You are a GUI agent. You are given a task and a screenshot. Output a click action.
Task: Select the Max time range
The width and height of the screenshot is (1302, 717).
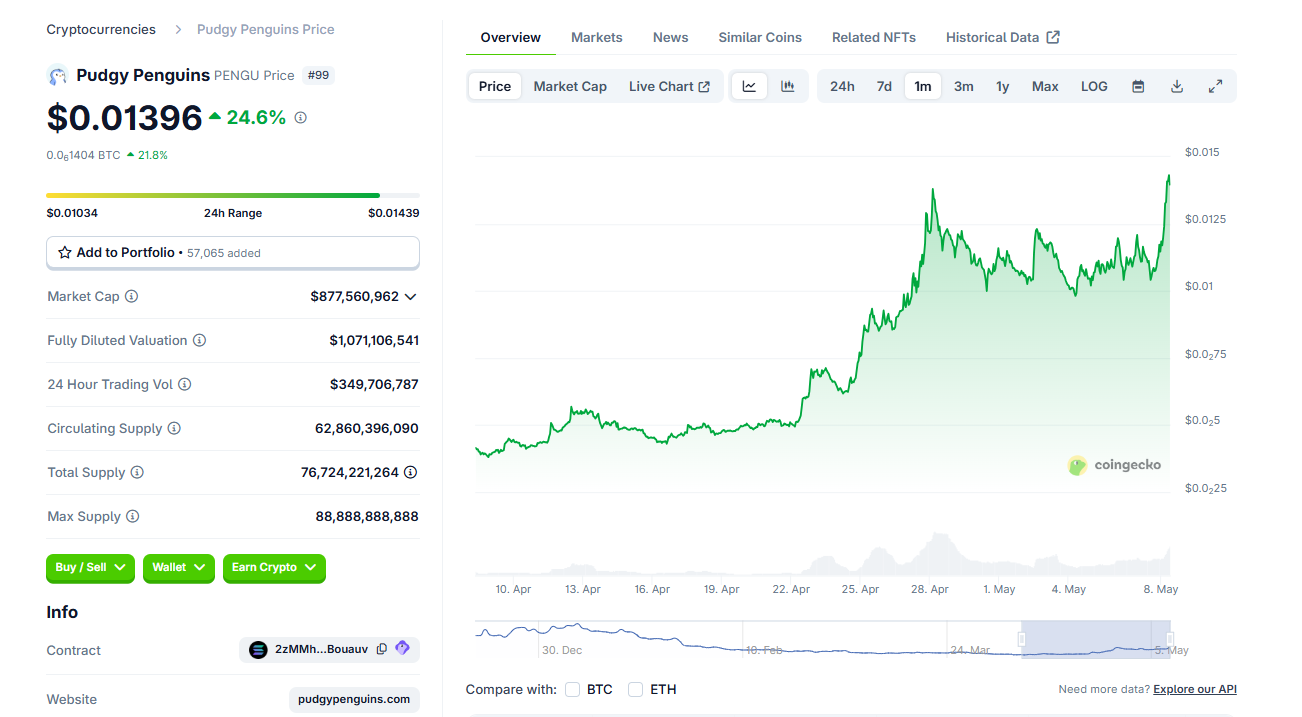click(1045, 86)
